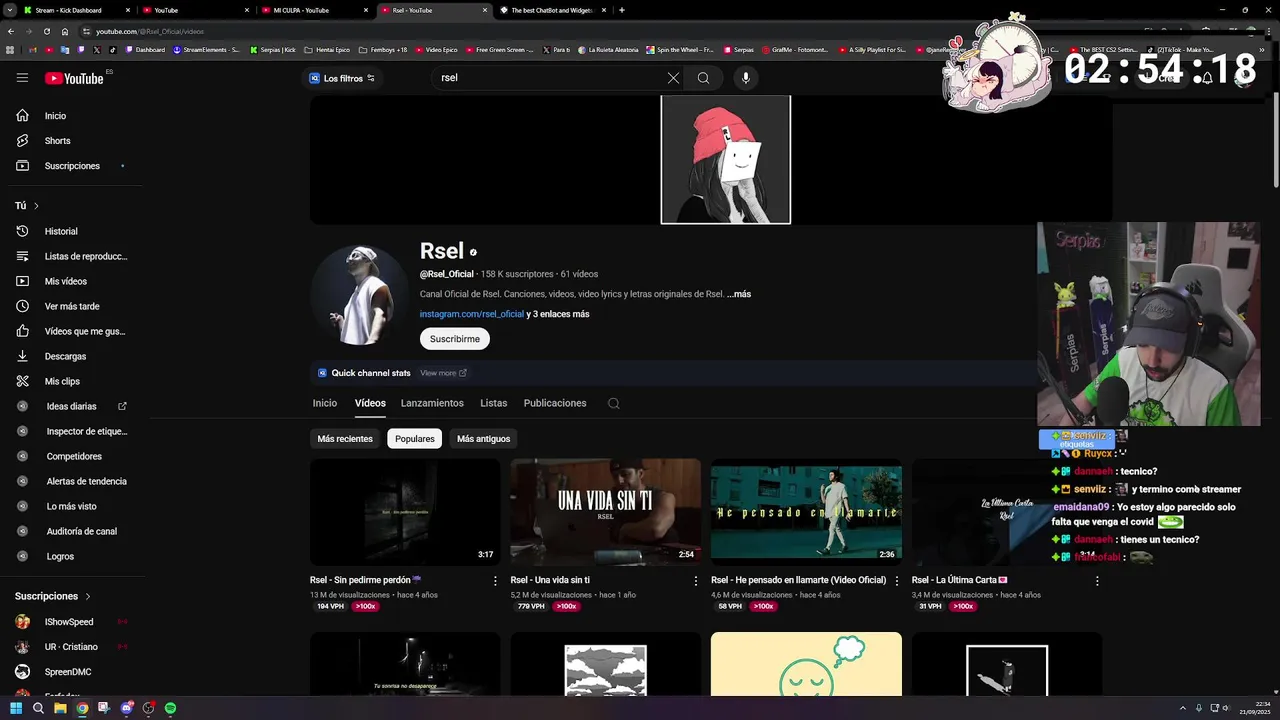Click the search magnifier button
This screenshot has width=1280, height=720.
point(703,78)
